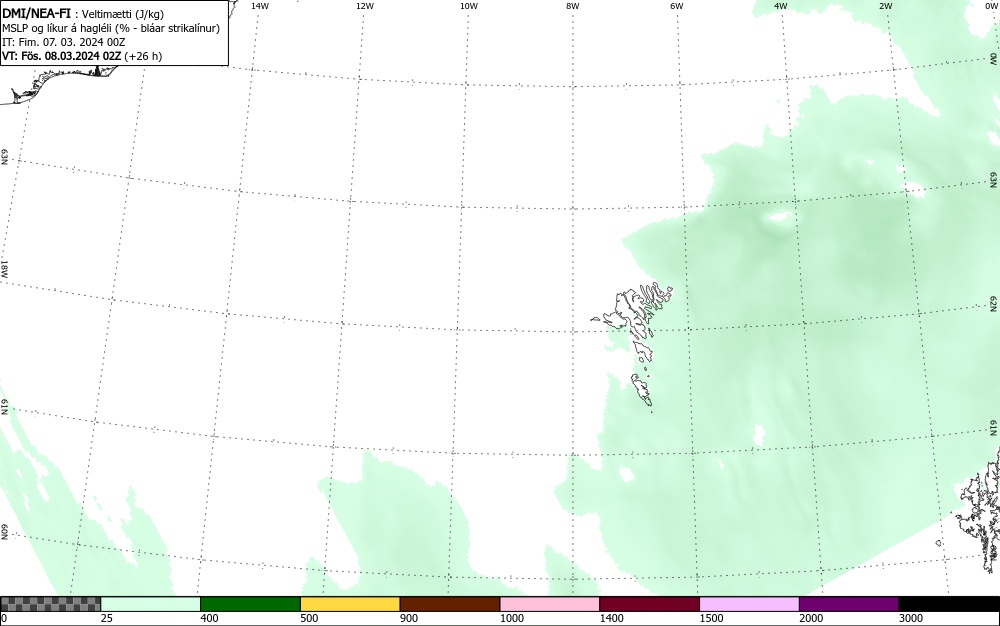
Task: Click the light pink 1000-1400 legend swatch
Action: coord(550,604)
